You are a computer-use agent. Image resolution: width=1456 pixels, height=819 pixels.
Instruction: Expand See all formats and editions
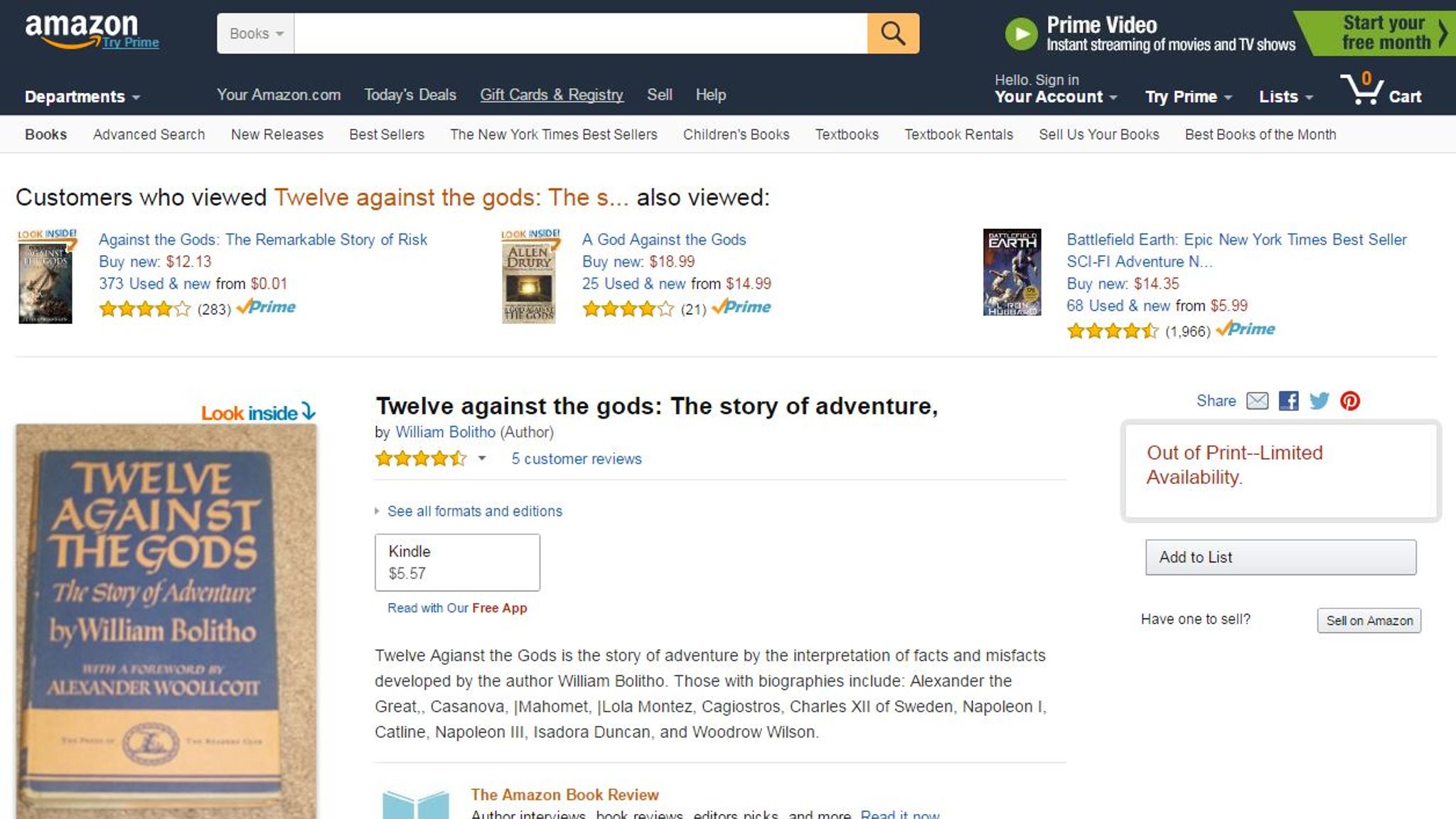click(x=474, y=511)
